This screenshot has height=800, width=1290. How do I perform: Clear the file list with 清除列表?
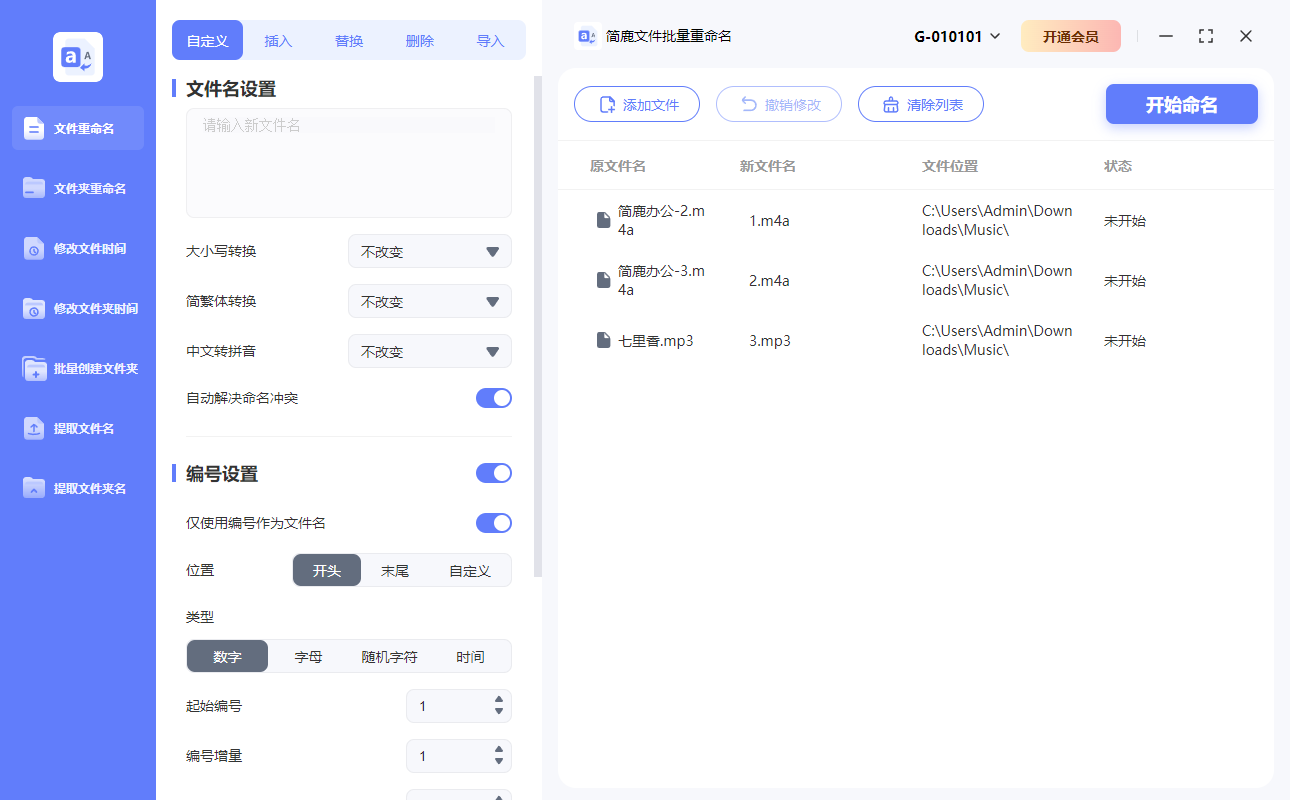920,104
